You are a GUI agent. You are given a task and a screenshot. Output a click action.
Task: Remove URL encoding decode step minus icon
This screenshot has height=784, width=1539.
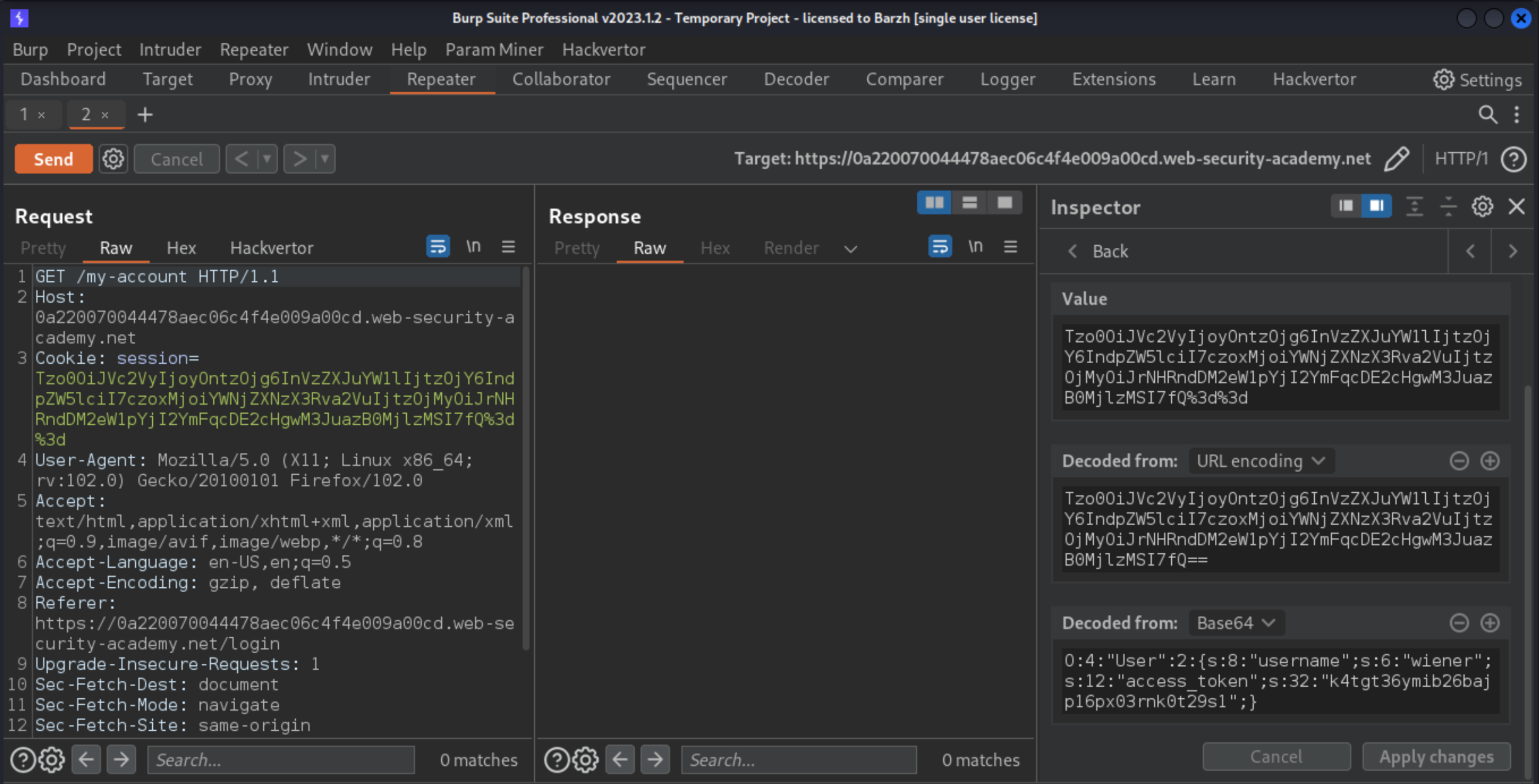point(1459,461)
